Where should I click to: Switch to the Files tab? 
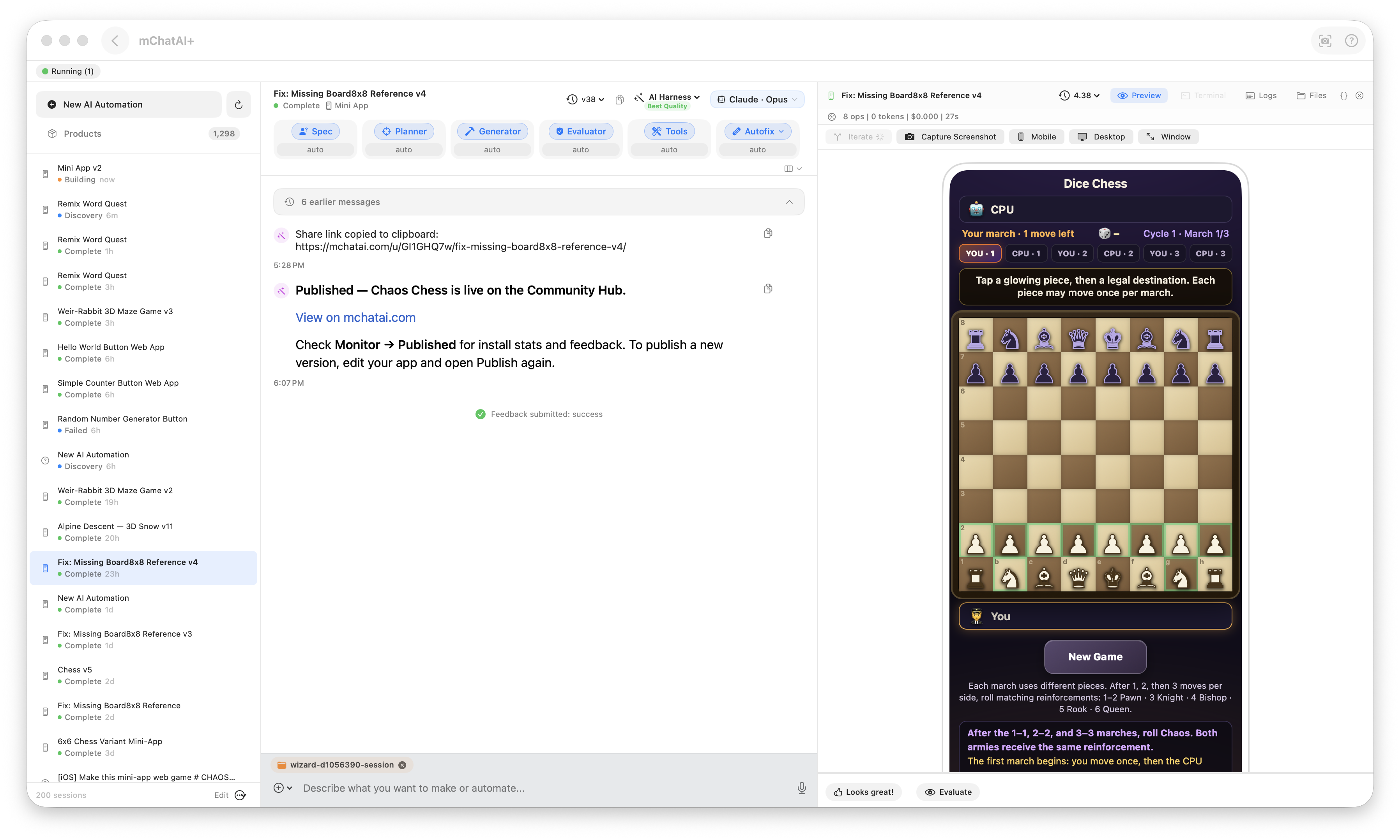point(1311,96)
